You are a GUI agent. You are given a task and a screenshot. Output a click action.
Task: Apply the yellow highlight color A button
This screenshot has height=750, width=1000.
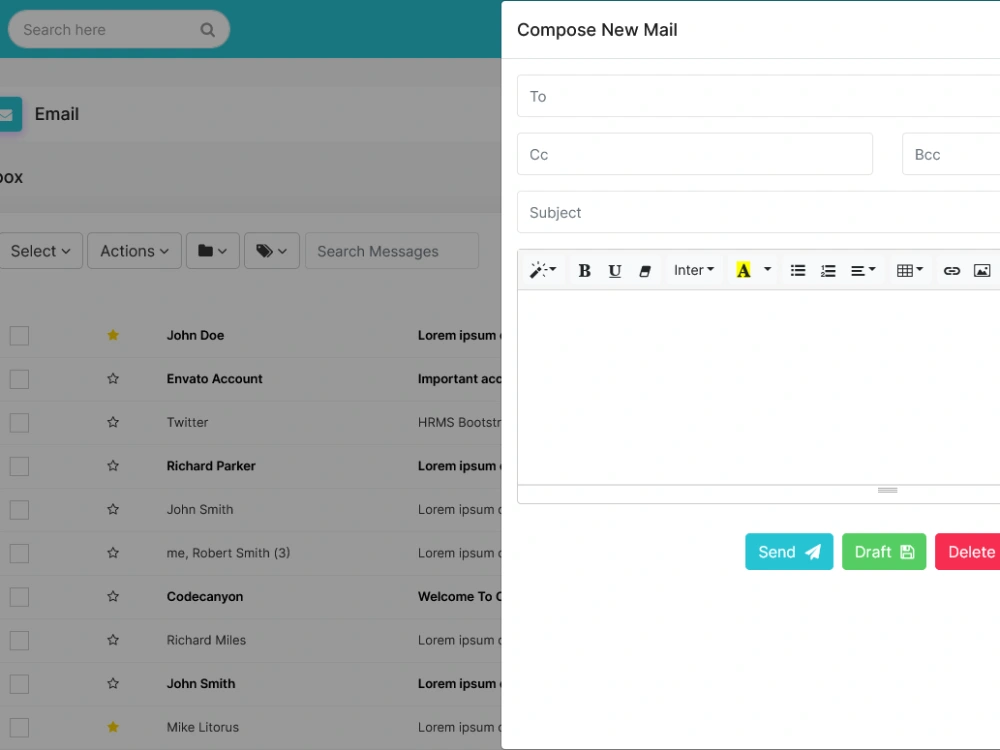[x=743, y=270]
